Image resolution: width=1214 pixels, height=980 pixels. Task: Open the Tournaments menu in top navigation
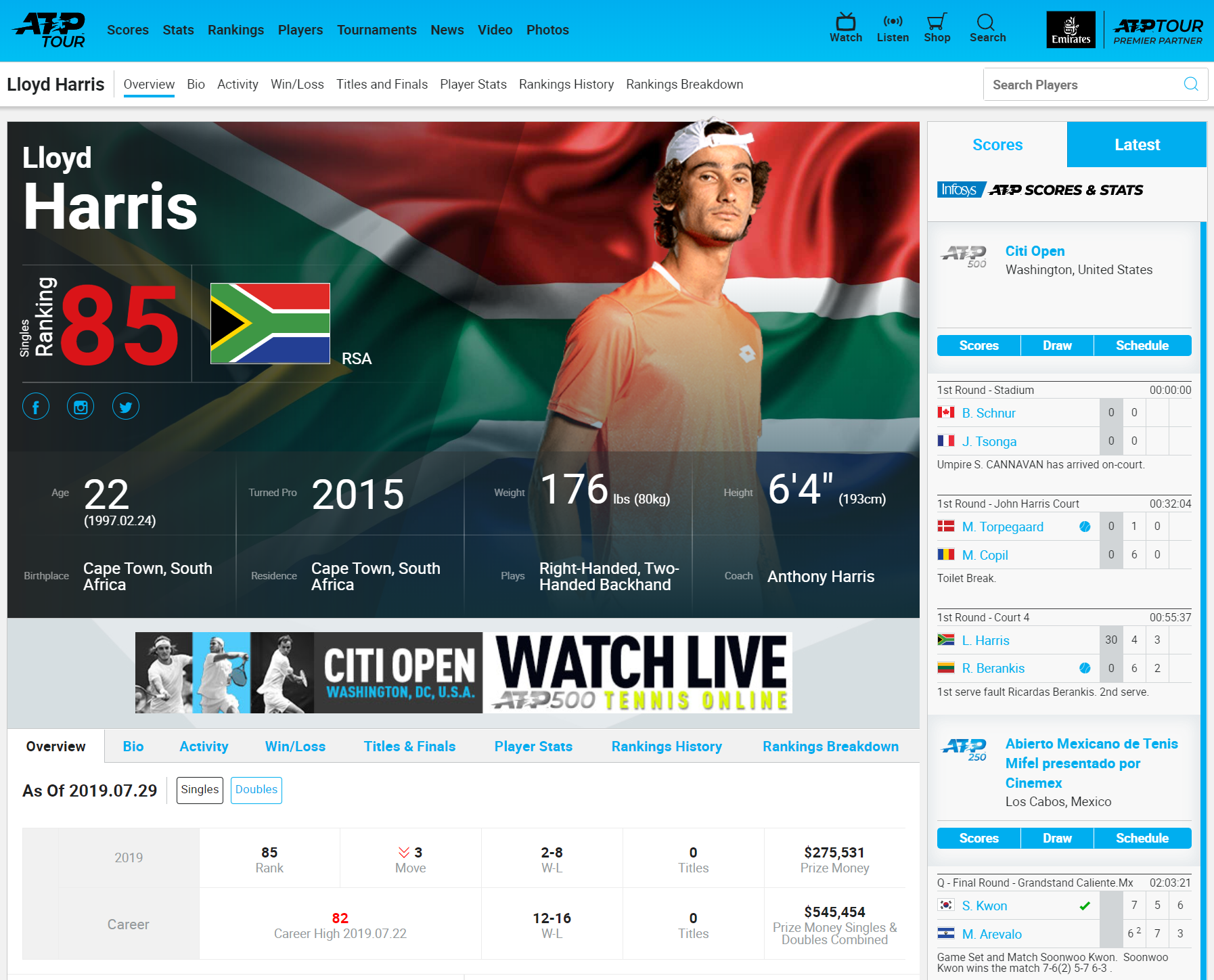click(x=377, y=30)
